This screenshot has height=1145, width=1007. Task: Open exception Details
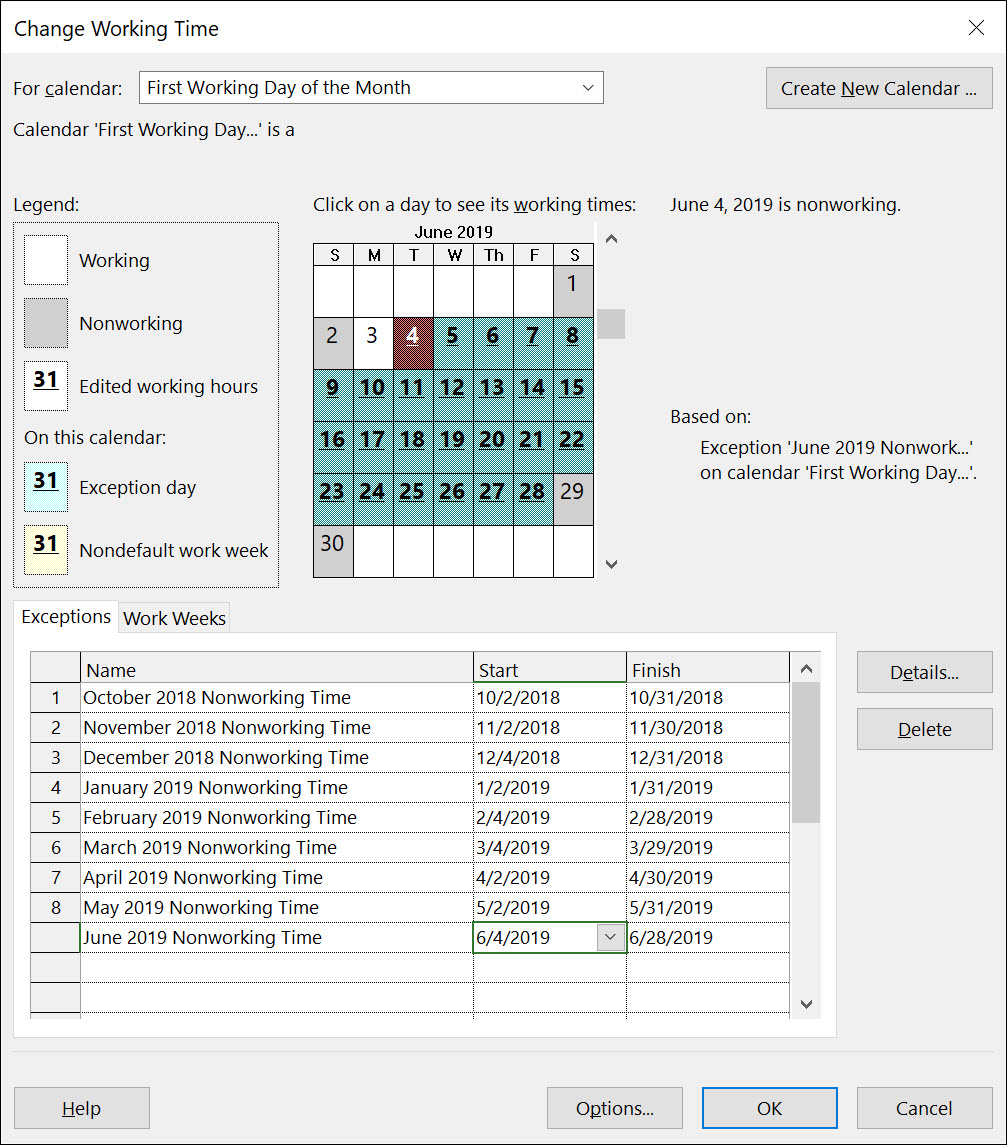point(924,672)
